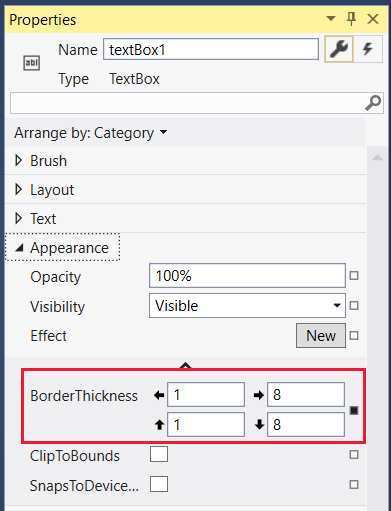Collapse the Appearance category
This screenshot has width=391, height=511.
click(x=19, y=248)
